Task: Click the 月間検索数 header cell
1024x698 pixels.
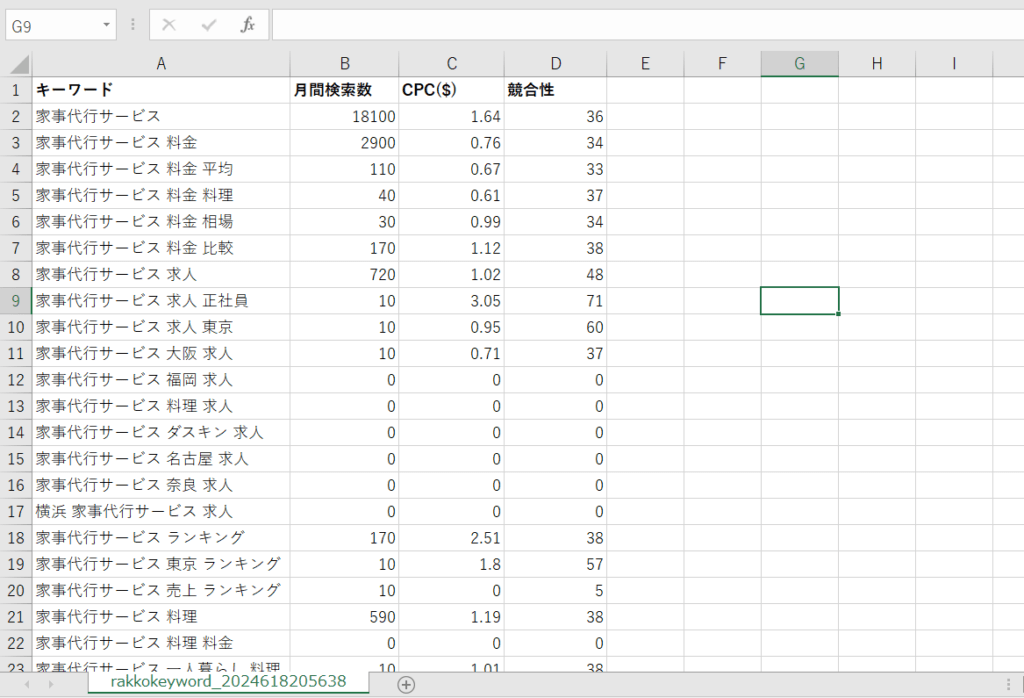Action: click(344, 90)
